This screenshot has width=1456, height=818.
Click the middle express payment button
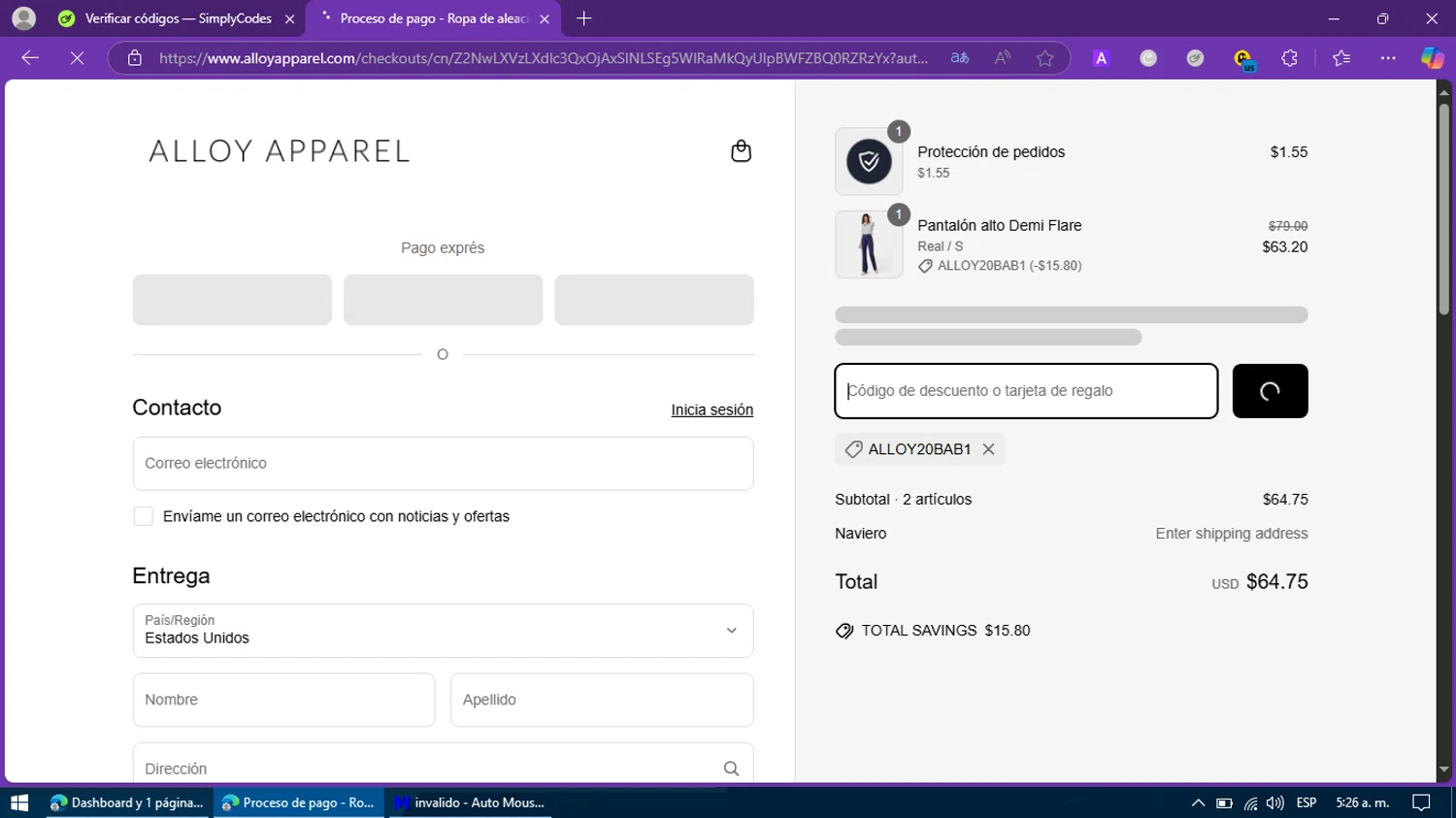pos(443,300)
